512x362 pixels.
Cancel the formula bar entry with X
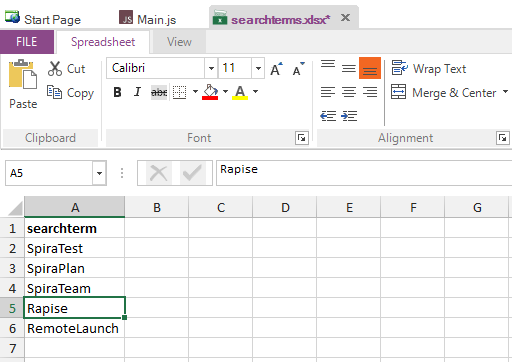(159, 173)
